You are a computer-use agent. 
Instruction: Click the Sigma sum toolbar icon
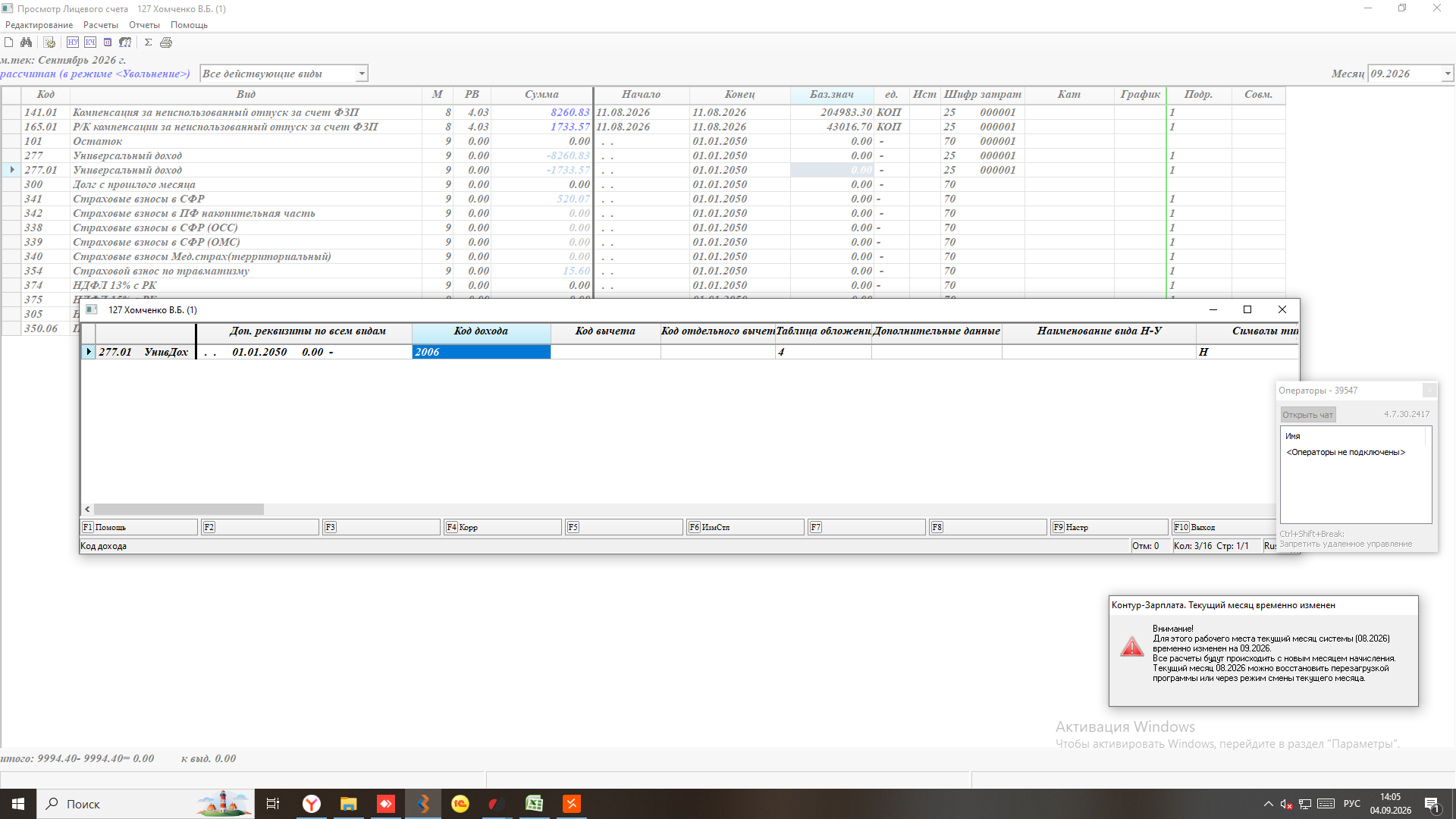148,42
